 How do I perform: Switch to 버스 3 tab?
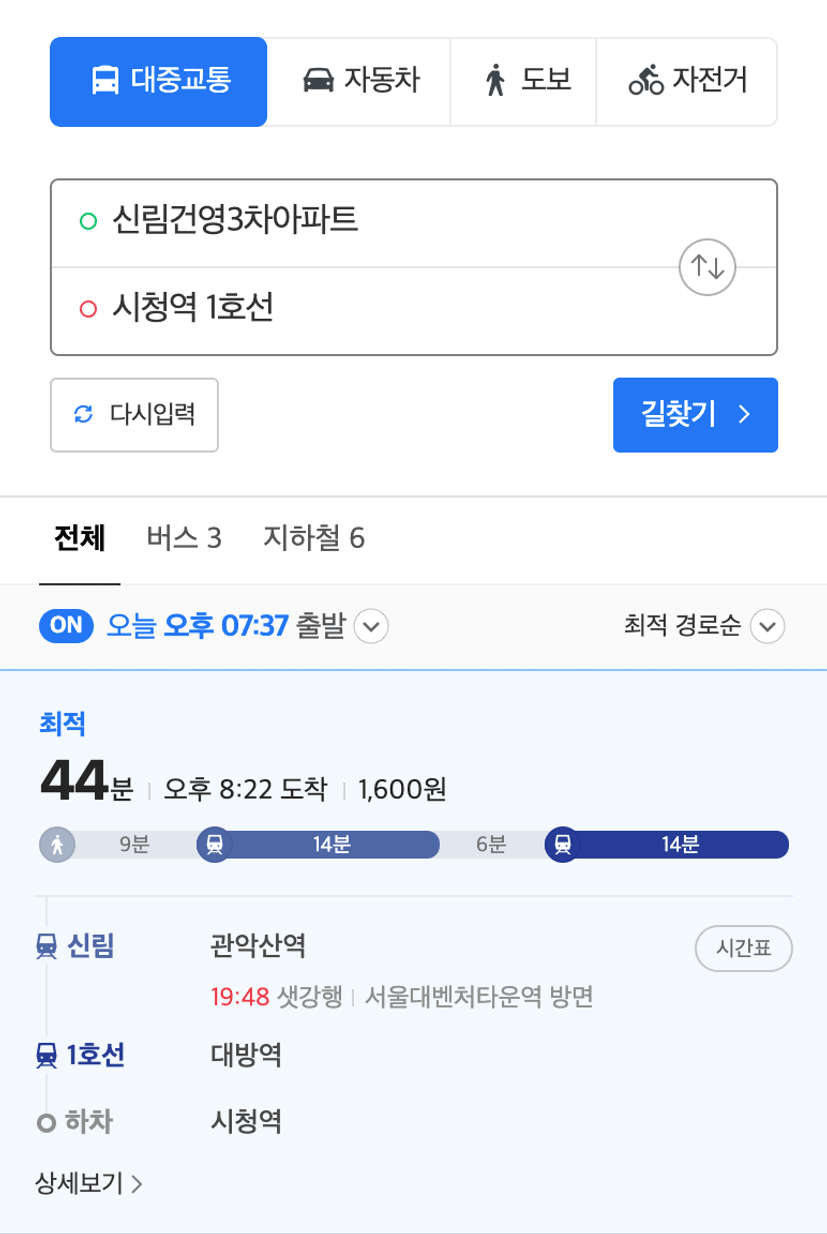click(x=184, y=539)
